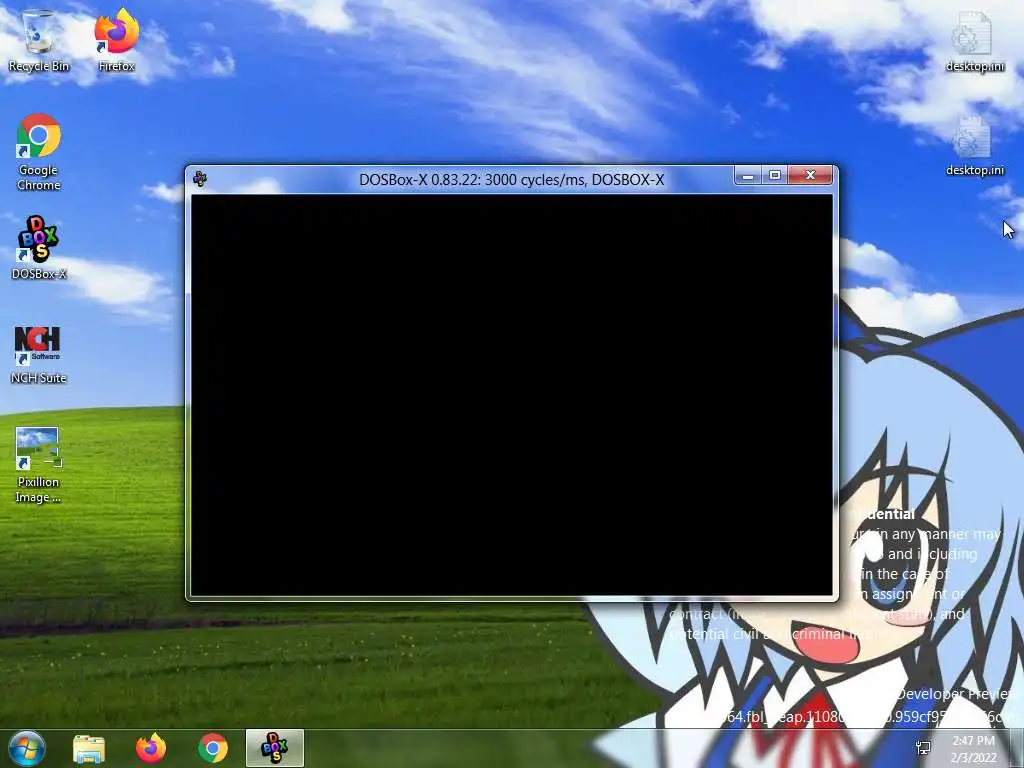Open the Recycle Bin desktop icon
Image resolution: width=1024 pixels, height=768 pixels.
[39, 39]
